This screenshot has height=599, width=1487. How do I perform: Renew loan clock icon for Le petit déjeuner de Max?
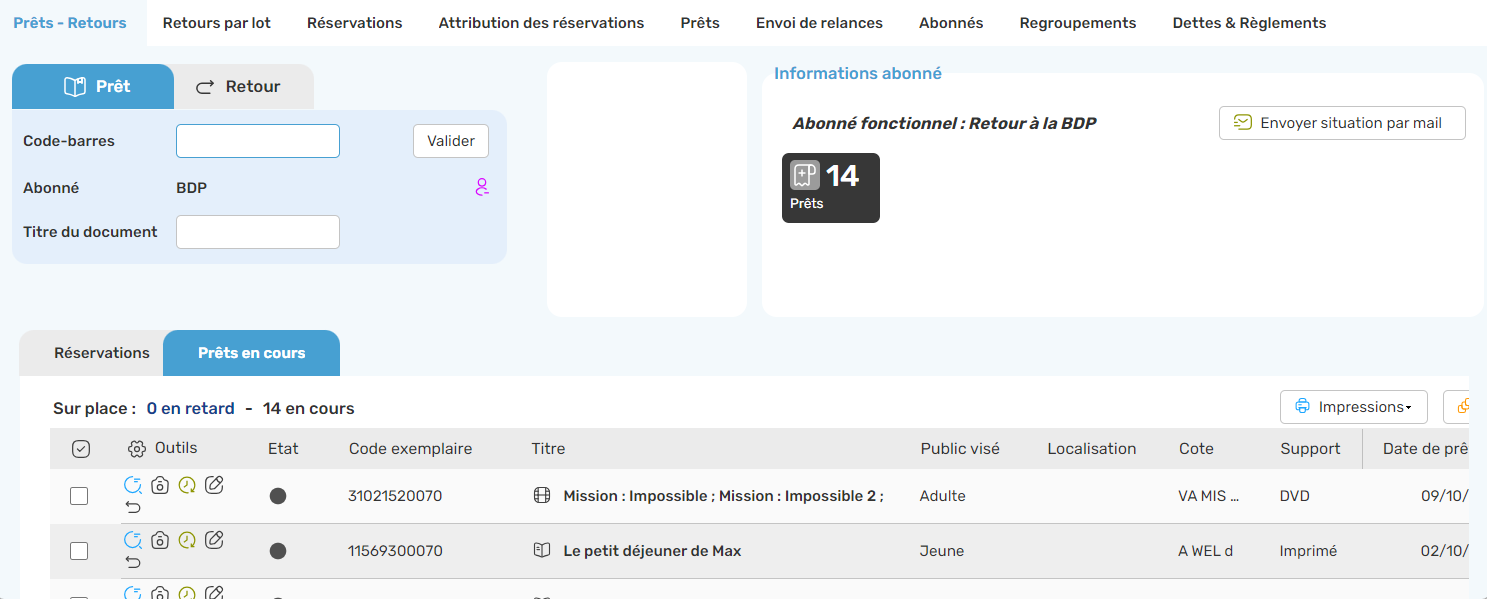point(187,541)
